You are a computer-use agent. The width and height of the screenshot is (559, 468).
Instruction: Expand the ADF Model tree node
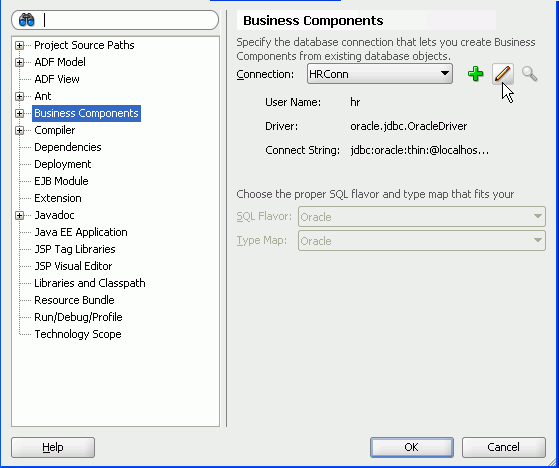pos(20,62)
